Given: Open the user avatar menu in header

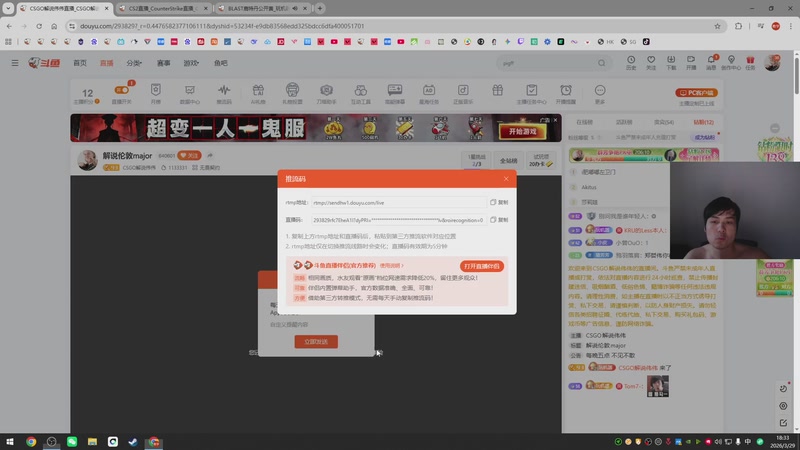Looking at the screenshot, I should point(772,63).
